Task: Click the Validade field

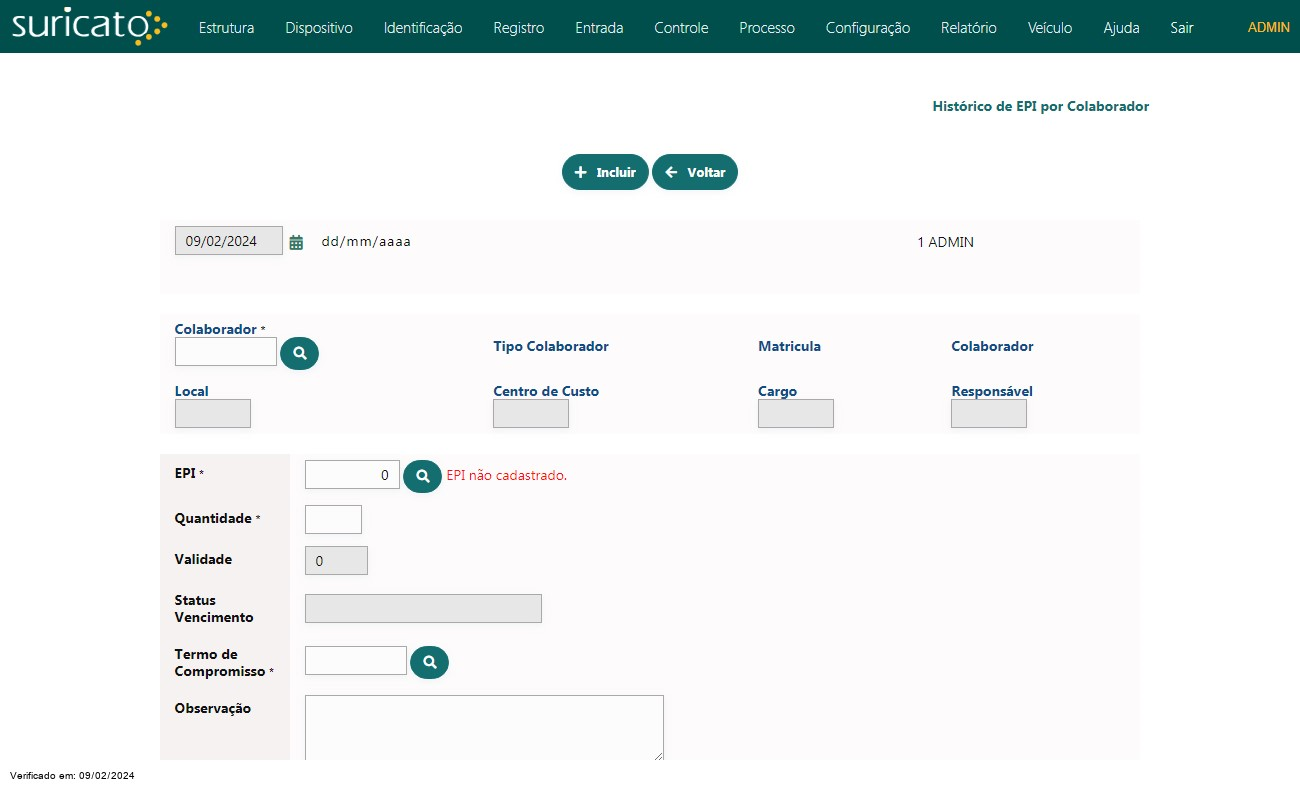Action: point(336,561)
